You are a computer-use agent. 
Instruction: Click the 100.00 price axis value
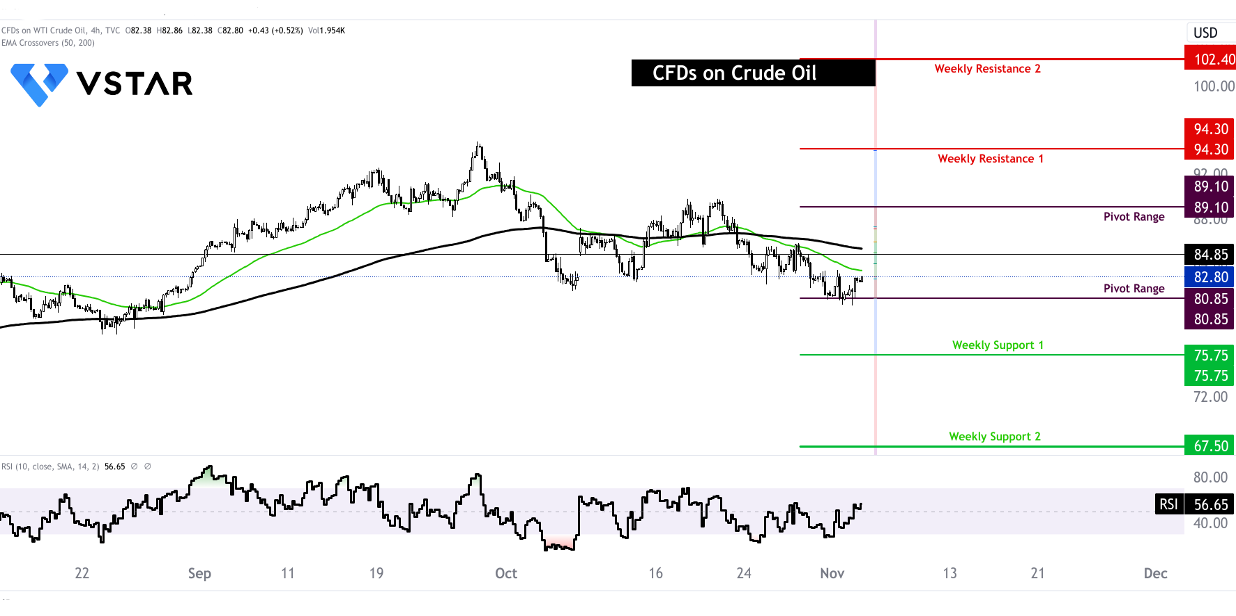[1213, 86]
